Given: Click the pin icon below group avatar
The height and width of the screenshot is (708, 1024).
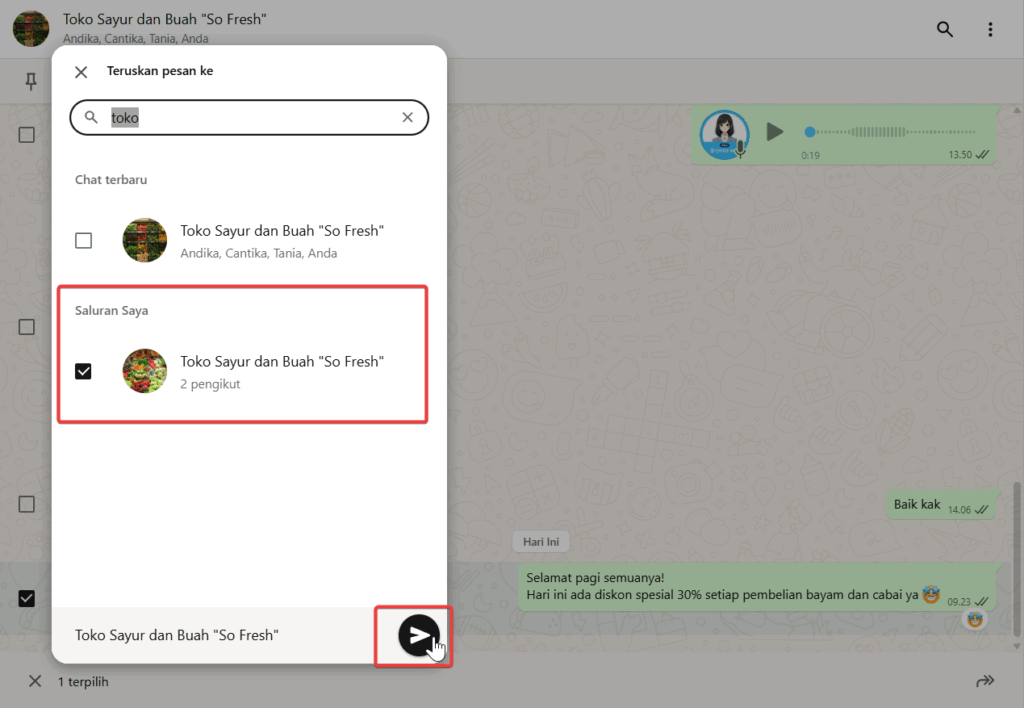Looking at the screenshot, I should (x=31, y=82).
